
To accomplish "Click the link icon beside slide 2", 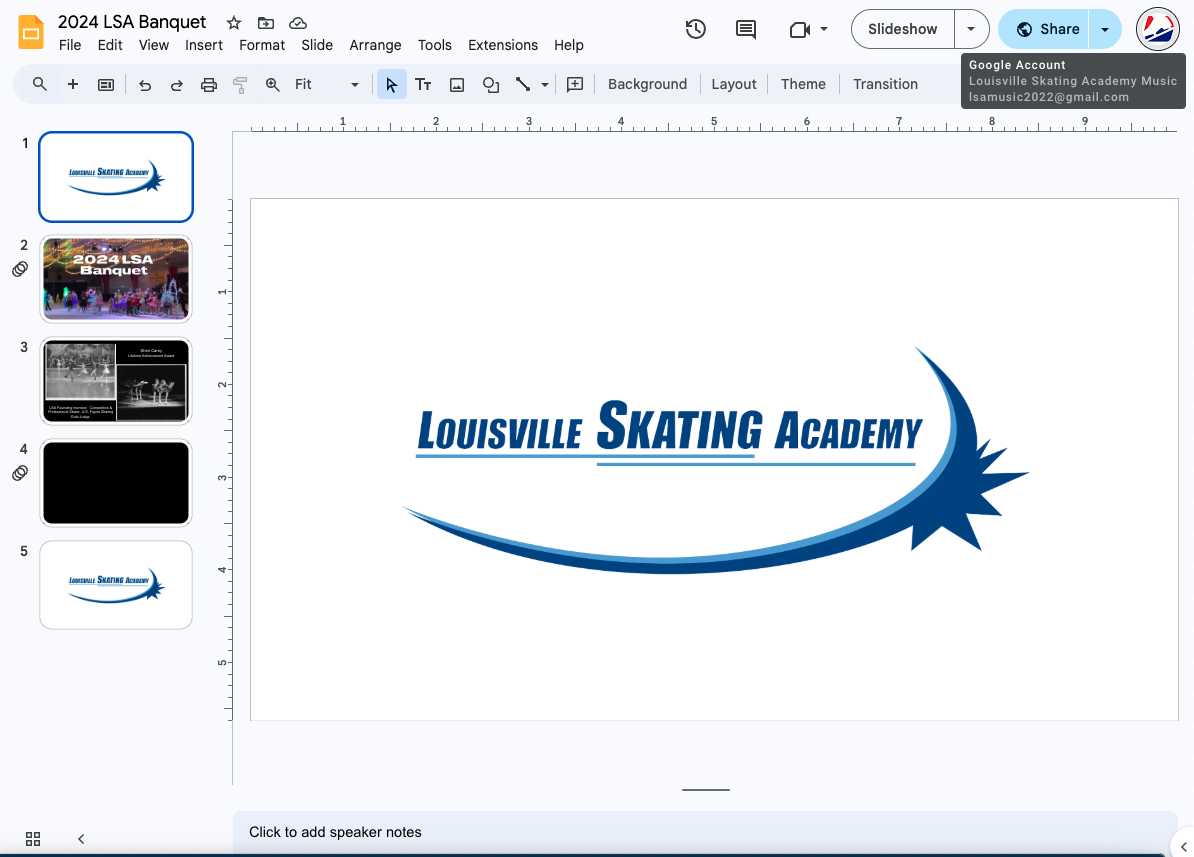I will coord(20,269).
